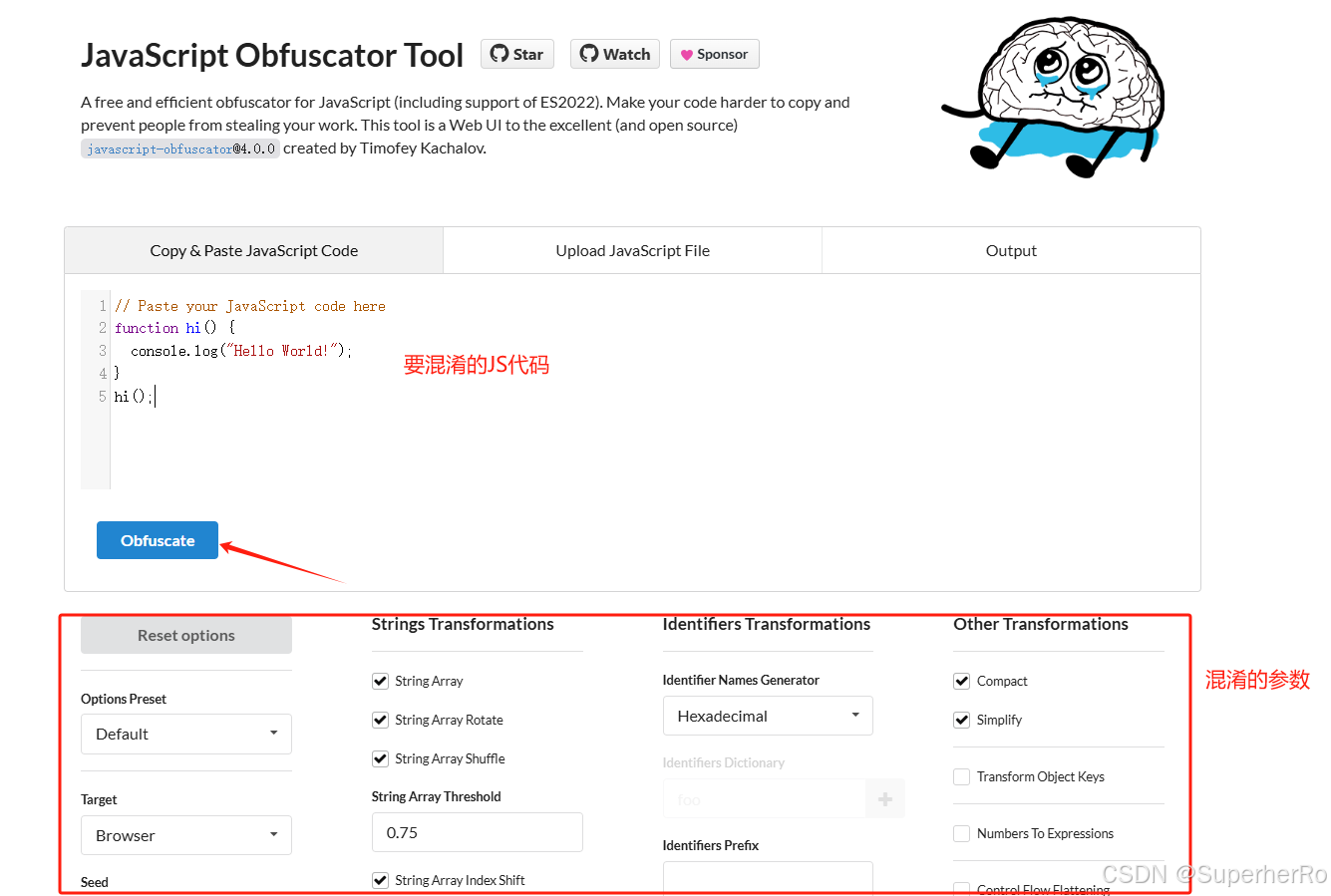Open the Target Browser dropdown
The image size is (1331, 896).
click(186, 835)
